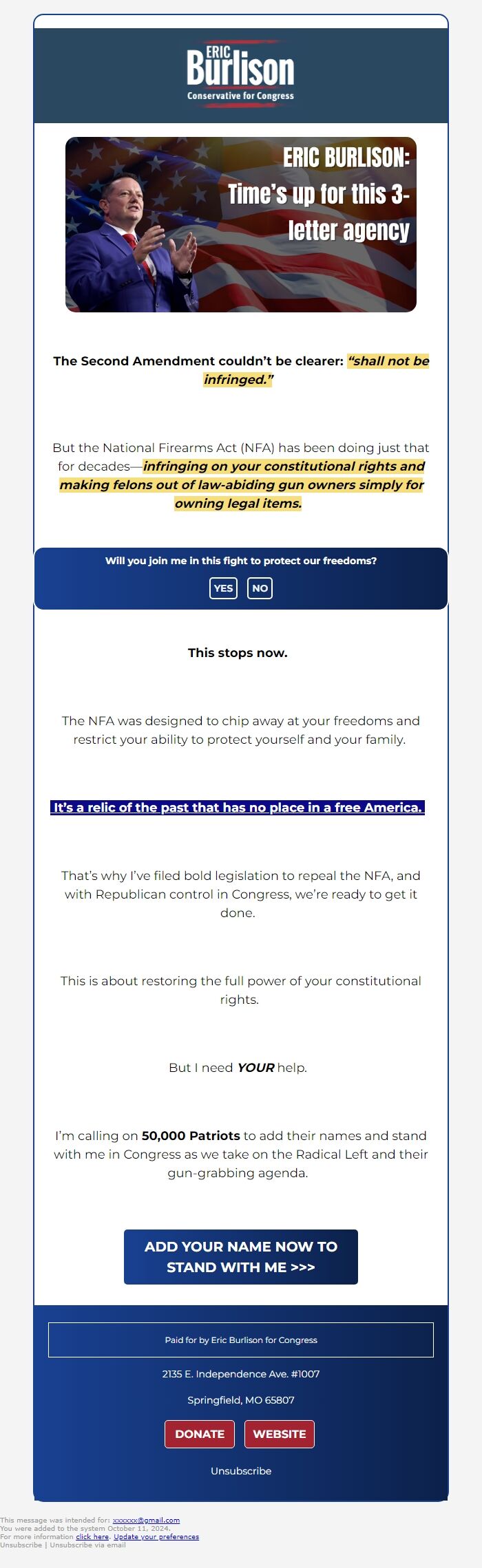Choose 'Unsubscribe via email' option
The image size is (482, 1568).
pyautogui.click(x=87, y=1545)
